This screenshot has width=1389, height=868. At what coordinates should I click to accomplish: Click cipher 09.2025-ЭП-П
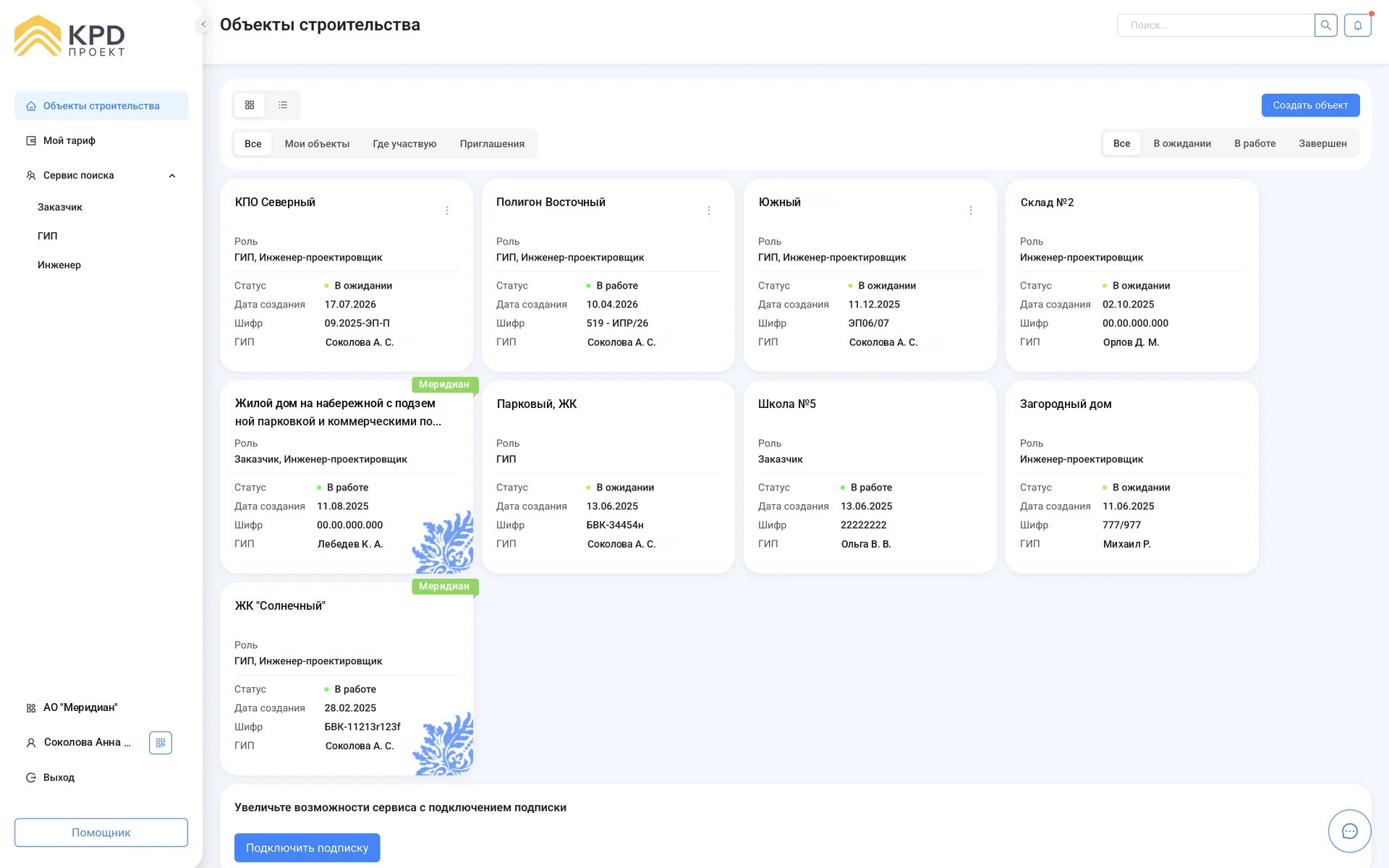tap(357, 323)
